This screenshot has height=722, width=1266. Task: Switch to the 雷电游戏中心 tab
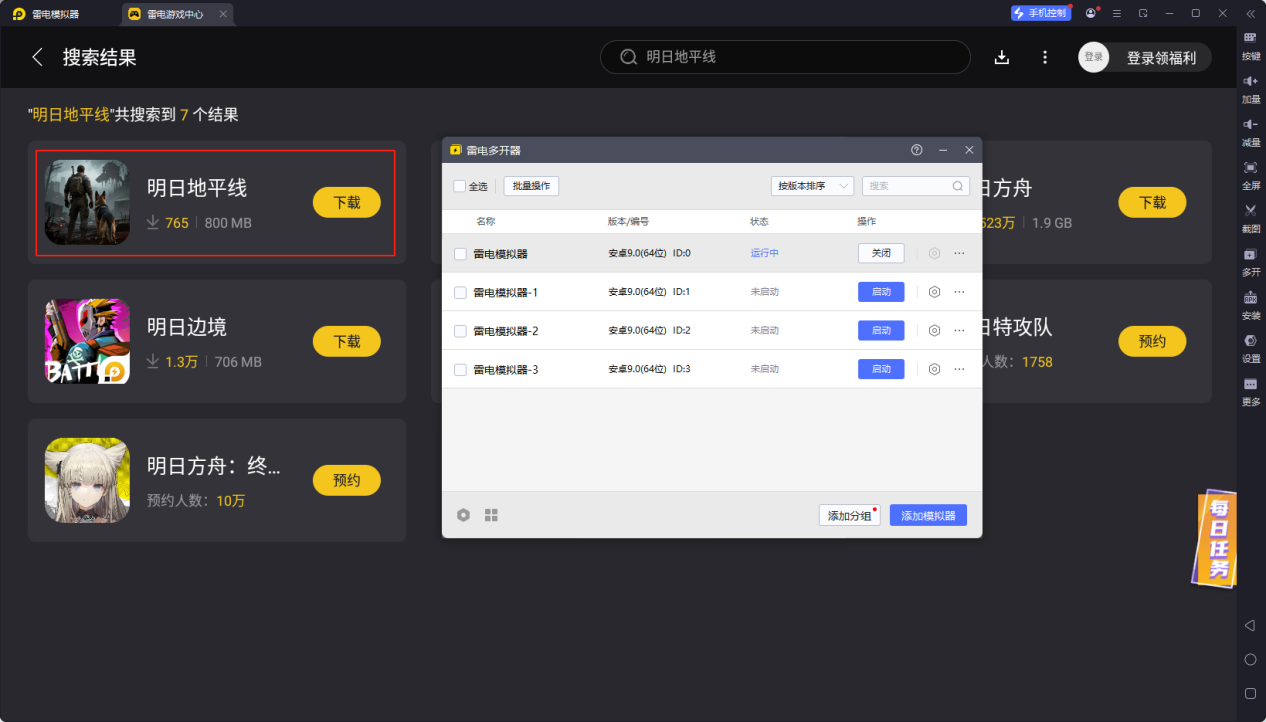pyautogui.click(x=178, y=14)
